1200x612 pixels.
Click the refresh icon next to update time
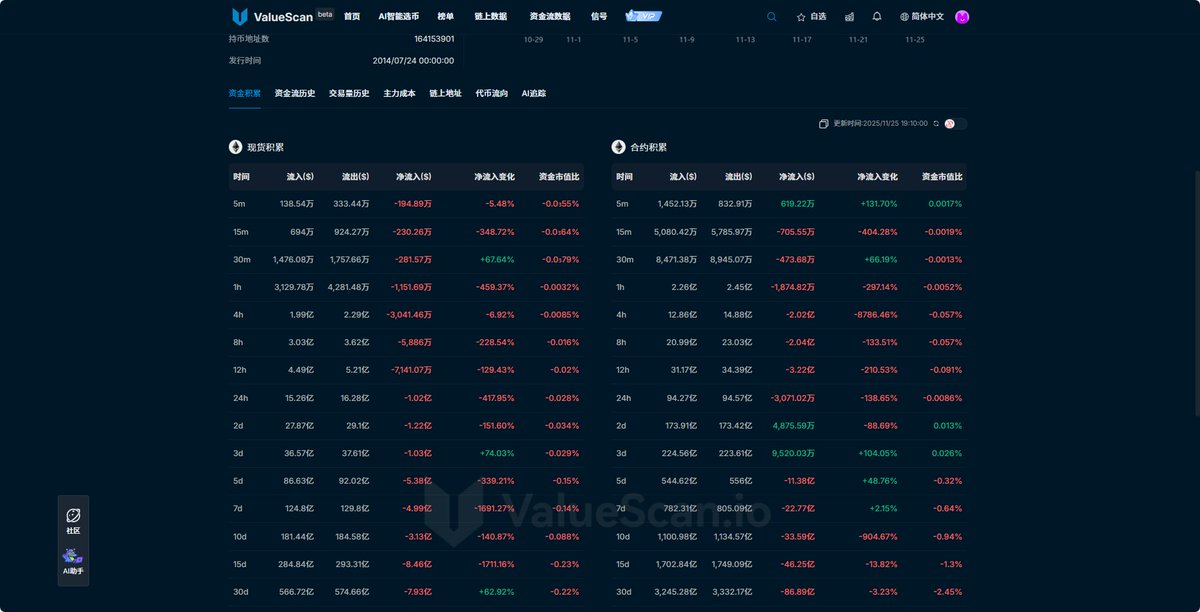(x=936, y=124)
